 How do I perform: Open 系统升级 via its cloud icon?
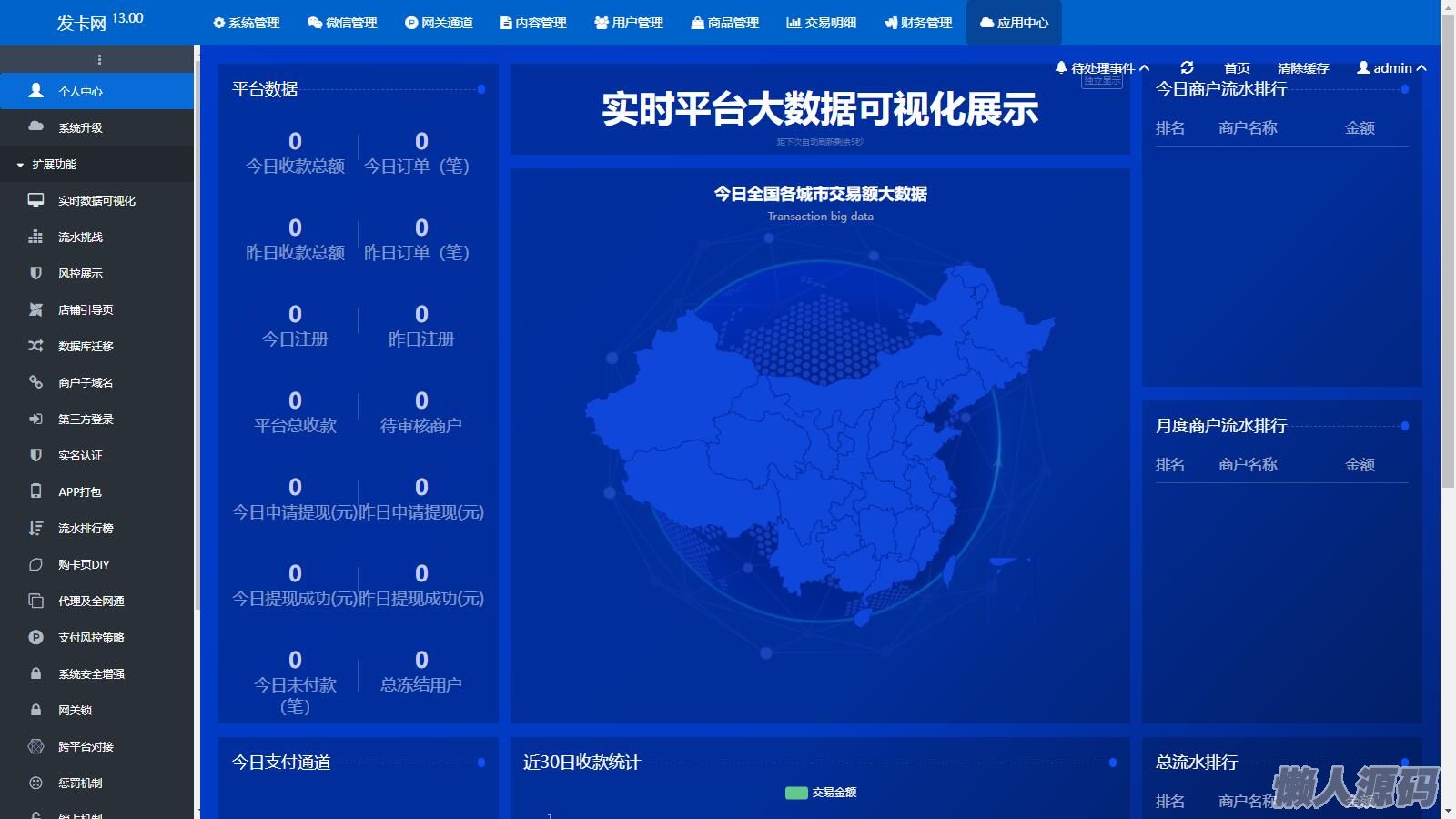click(35, 126)
